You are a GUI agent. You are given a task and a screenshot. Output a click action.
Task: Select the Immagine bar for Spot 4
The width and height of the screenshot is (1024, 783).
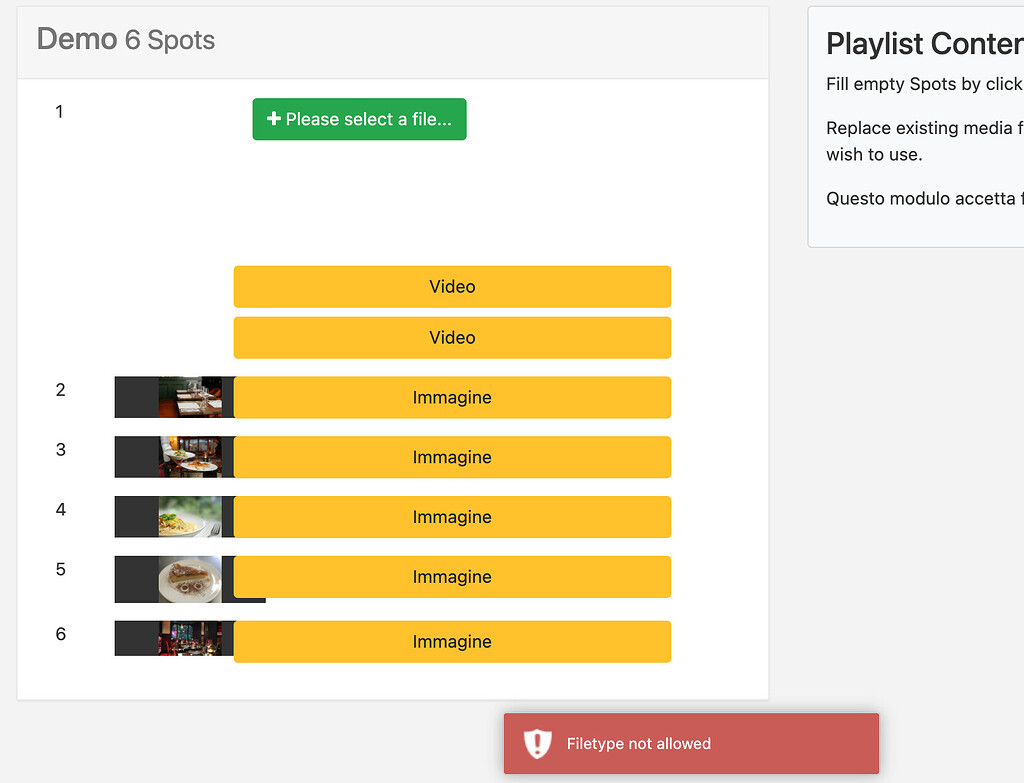pyautogui.click(x=452, y=517)
